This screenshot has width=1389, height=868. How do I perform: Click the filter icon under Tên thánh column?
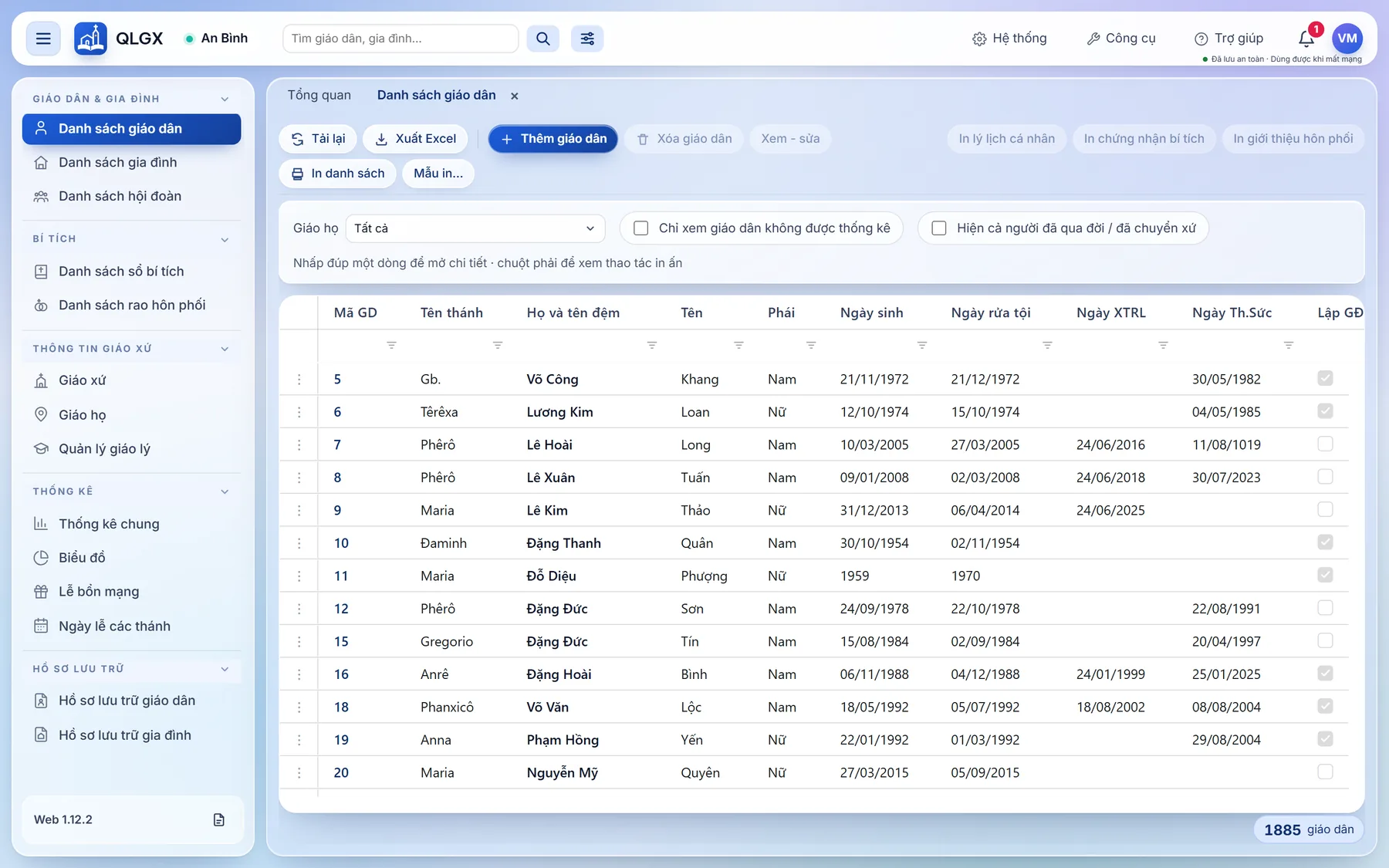click(x=498, y=345)
